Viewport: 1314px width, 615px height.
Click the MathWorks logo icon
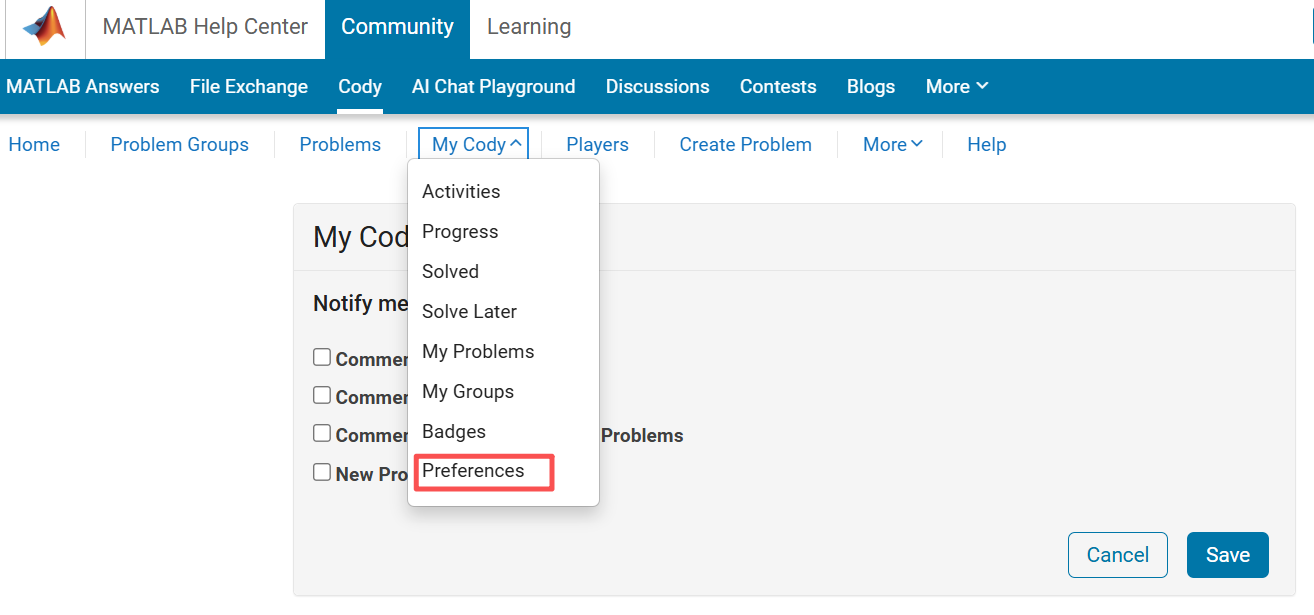click(44, 27)
